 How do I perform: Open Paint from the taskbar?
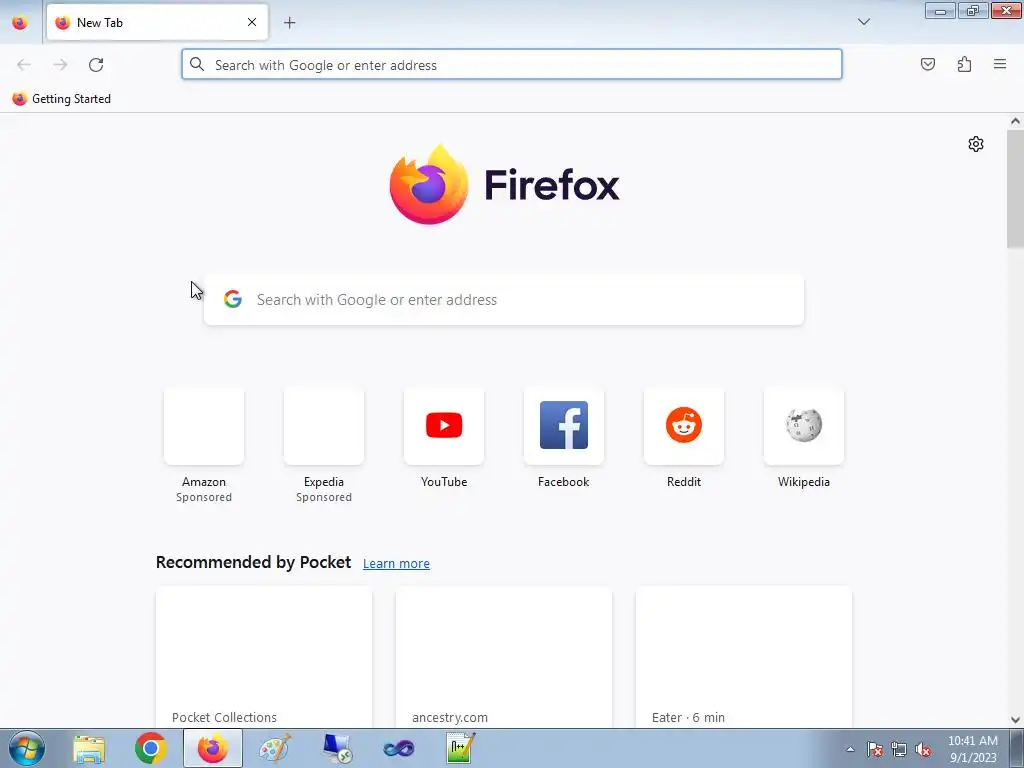coord(275,748)
